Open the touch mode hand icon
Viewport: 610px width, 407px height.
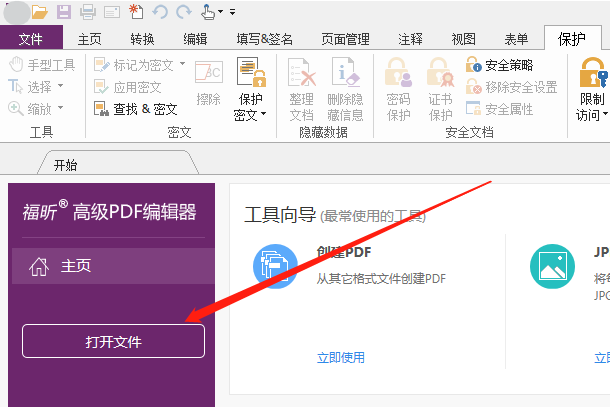pyautogui.click(x=208, y=12)
